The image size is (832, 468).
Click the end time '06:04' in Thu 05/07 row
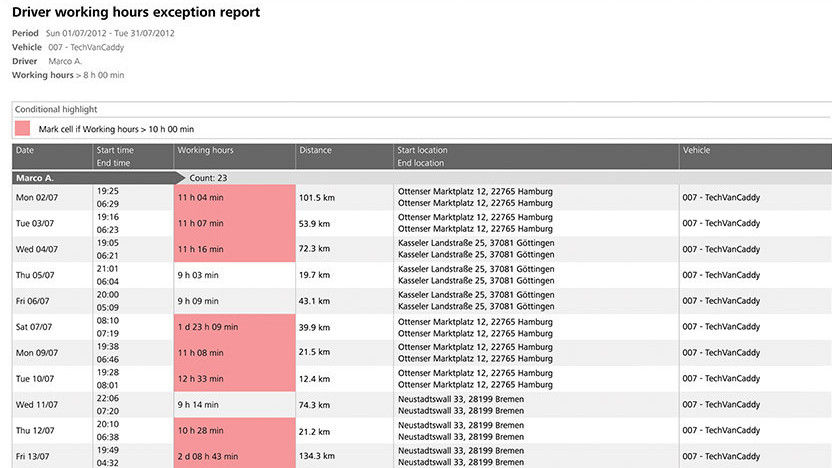point(108,281)
